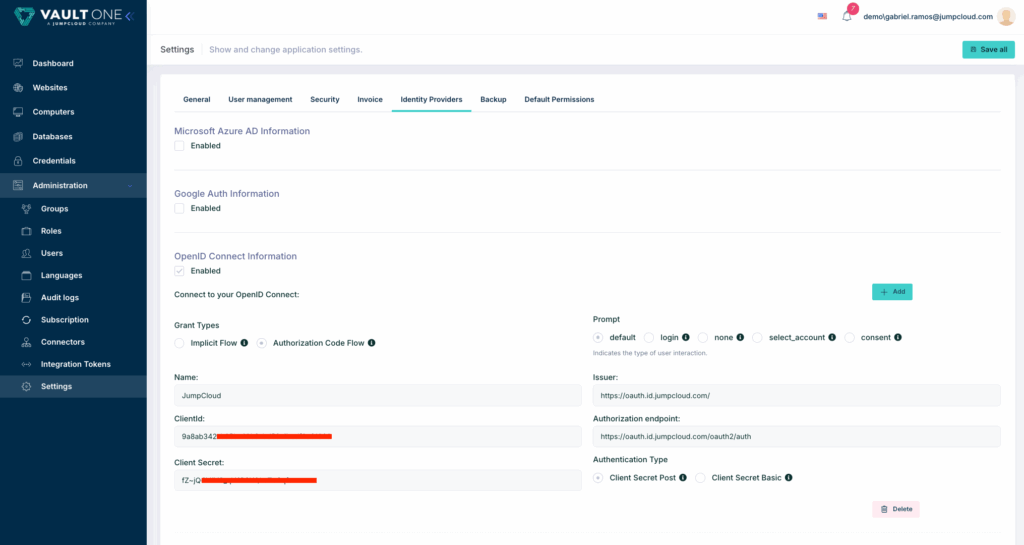Click the Save all button

point(988,49)
